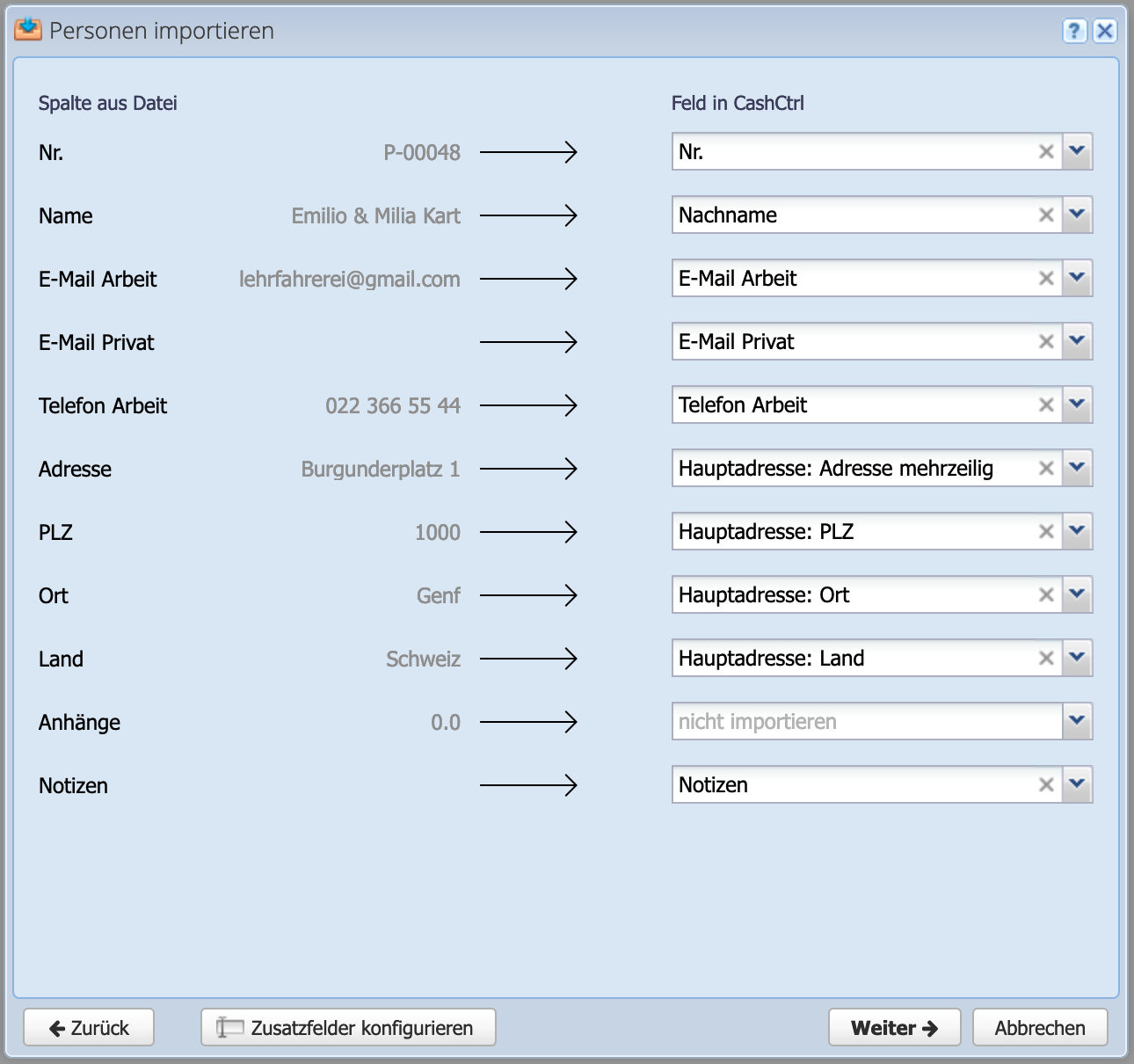Clear the Notizen field mapping
The width and height of the screenshot is (1134, 1064).
pos(1046,784)
